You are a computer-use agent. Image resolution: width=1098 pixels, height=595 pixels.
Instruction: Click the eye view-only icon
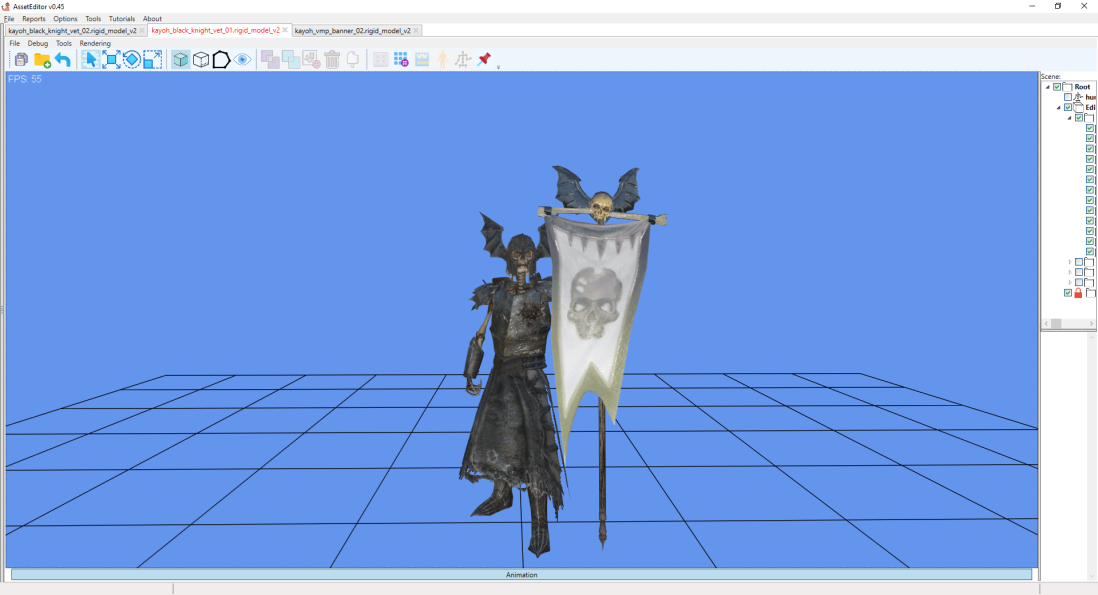click(x=242, y=60)
